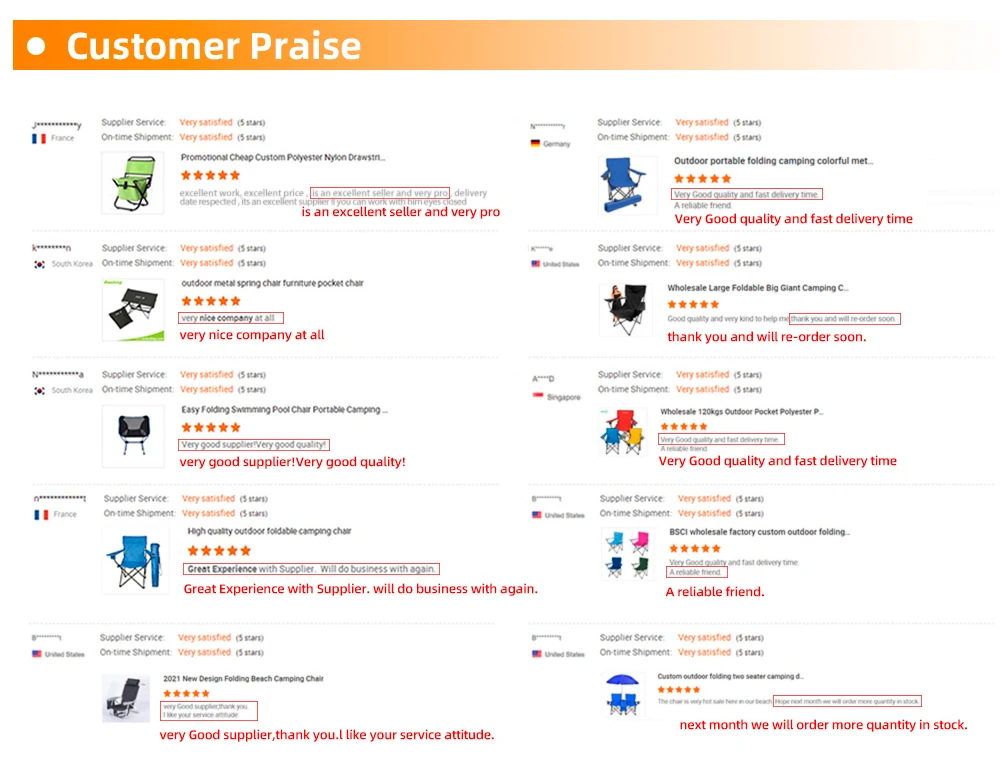Open 'BSCI wholesale factory custom outdoor folding' link
This screenshot has width=1000, height=781.
coord(759,532)
